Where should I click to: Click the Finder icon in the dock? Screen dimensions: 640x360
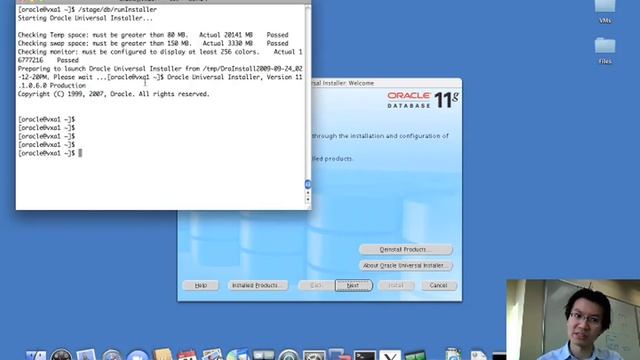36,355
